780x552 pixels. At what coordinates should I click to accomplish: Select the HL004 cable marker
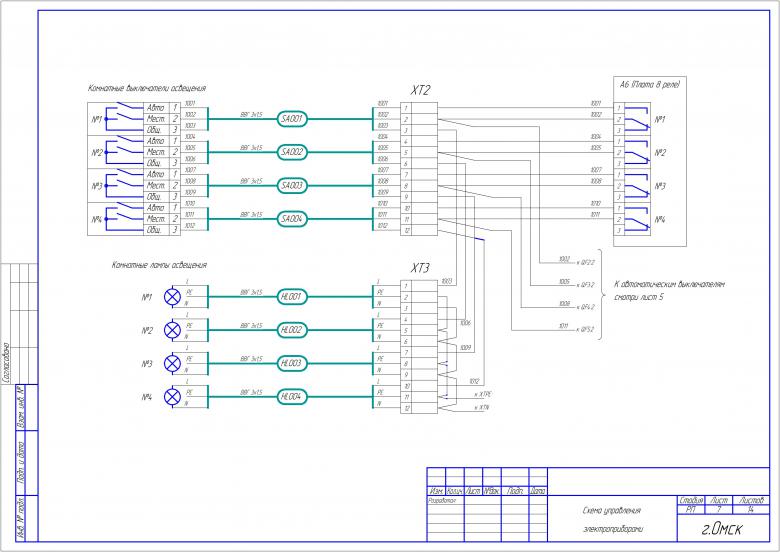[x=292, y=397]
